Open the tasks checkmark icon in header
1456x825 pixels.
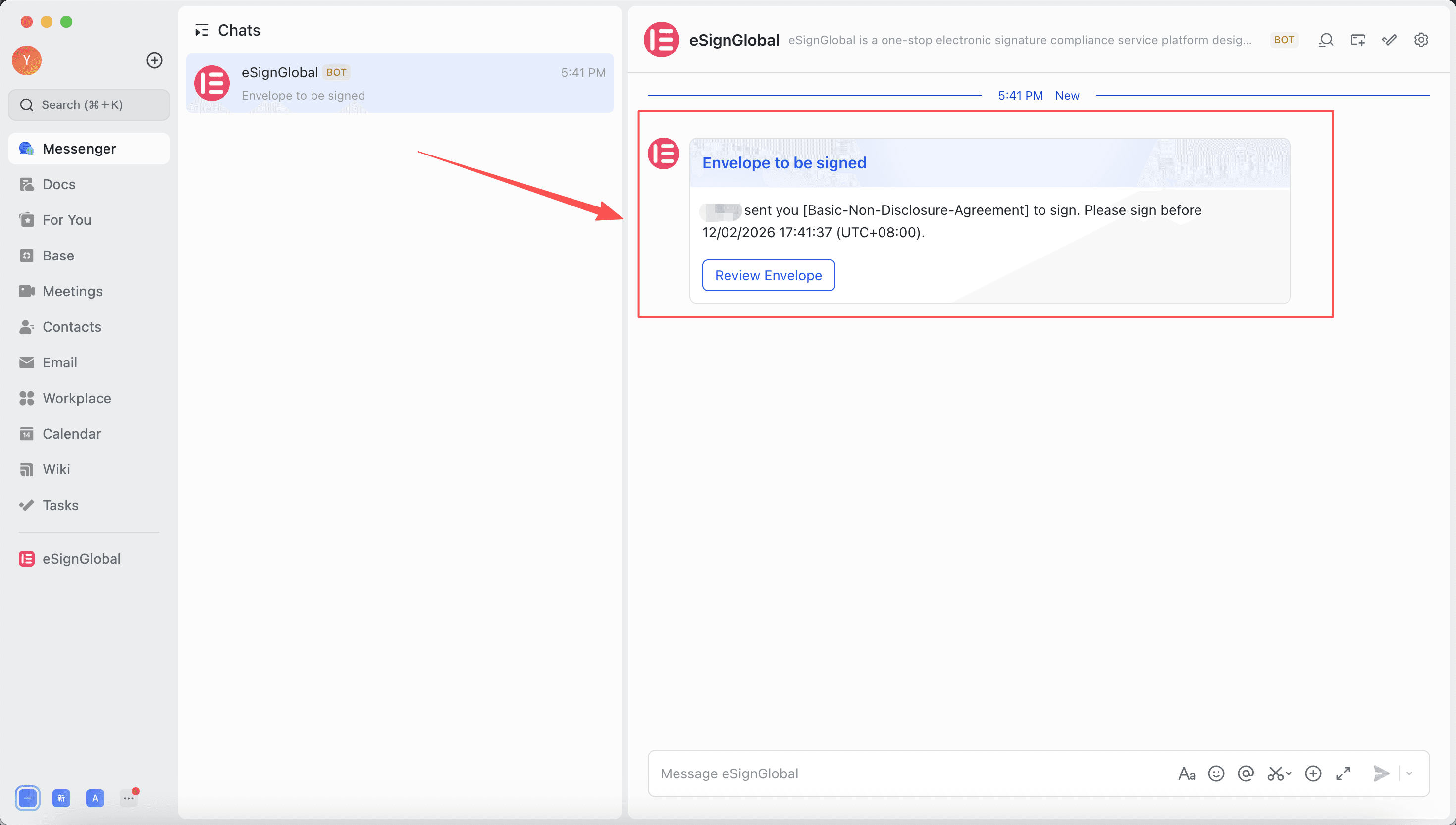[x=1389, y=40]
